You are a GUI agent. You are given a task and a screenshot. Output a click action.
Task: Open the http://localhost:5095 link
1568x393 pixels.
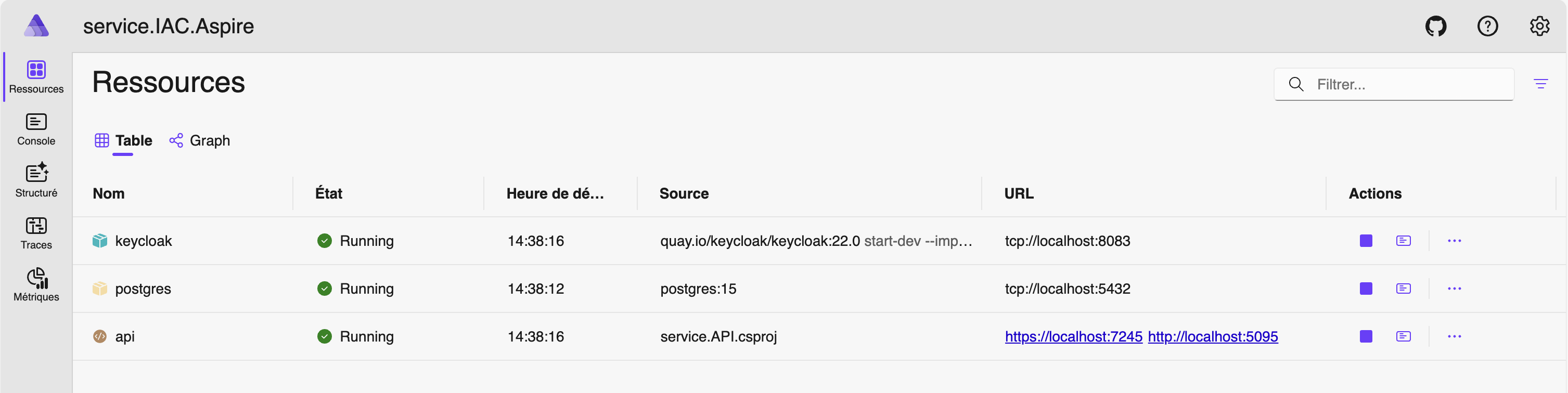1213,336
